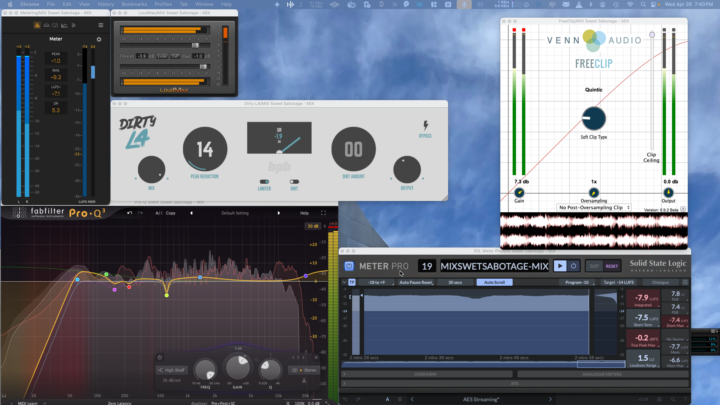This screenshot has width=720, height=405.
Task: Toggle the Bypass lightning icon in Dirty LA
Action: 425,125
